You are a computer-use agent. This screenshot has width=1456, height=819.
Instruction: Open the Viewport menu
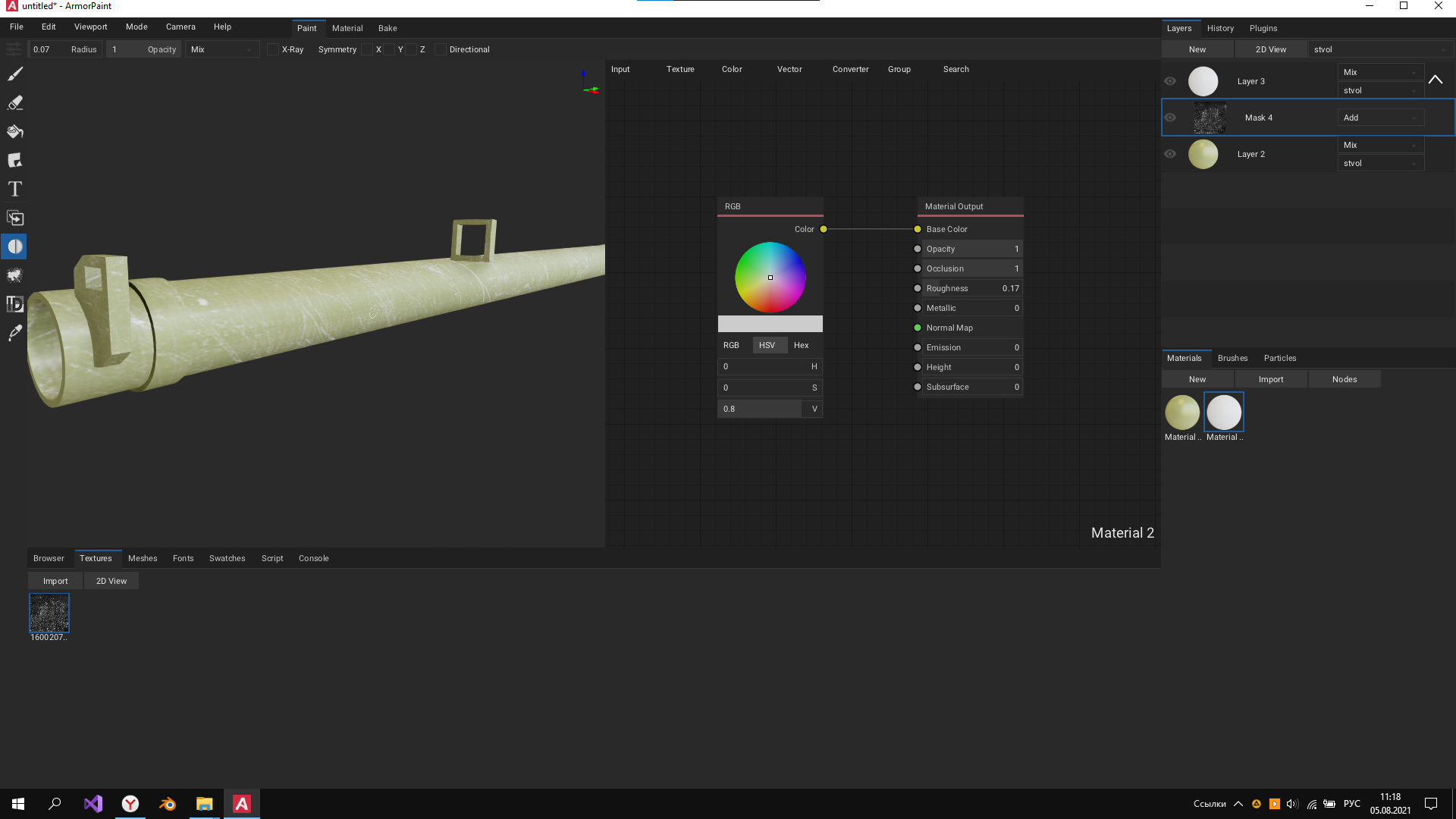tap(90, 27)
